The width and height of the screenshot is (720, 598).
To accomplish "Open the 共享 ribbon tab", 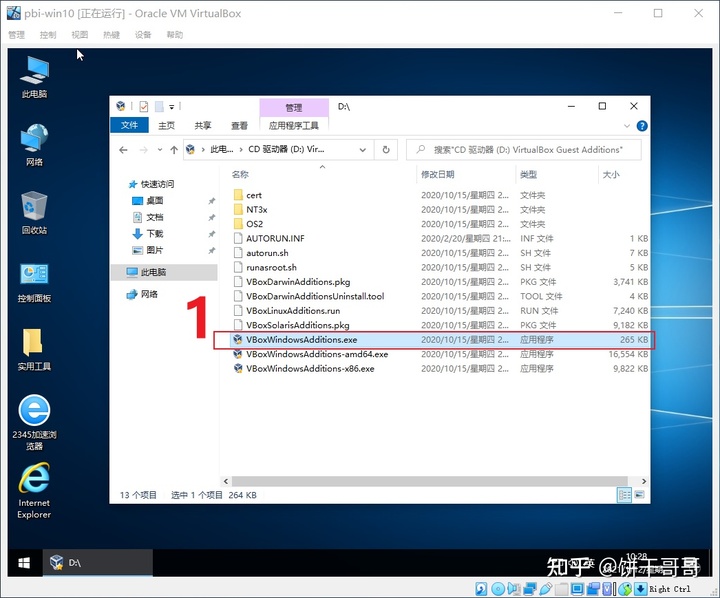I will pos(203,125).
